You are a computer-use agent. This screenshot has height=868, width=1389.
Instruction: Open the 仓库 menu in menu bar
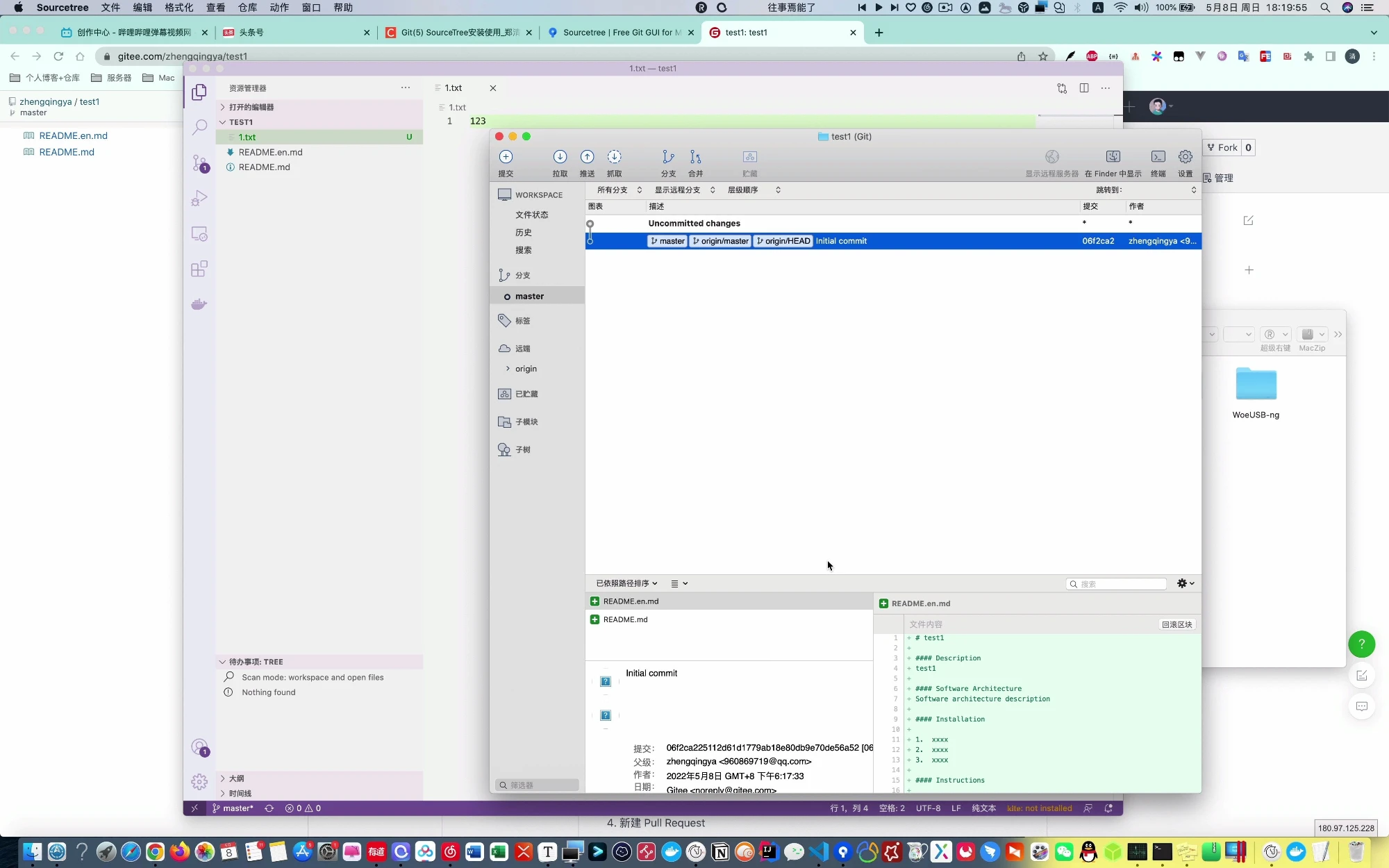click(x=247, y=8)
